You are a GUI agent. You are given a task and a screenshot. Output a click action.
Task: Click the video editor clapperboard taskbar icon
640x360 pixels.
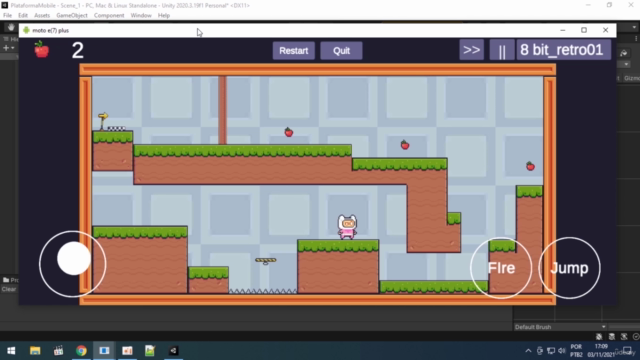[58, 351]
